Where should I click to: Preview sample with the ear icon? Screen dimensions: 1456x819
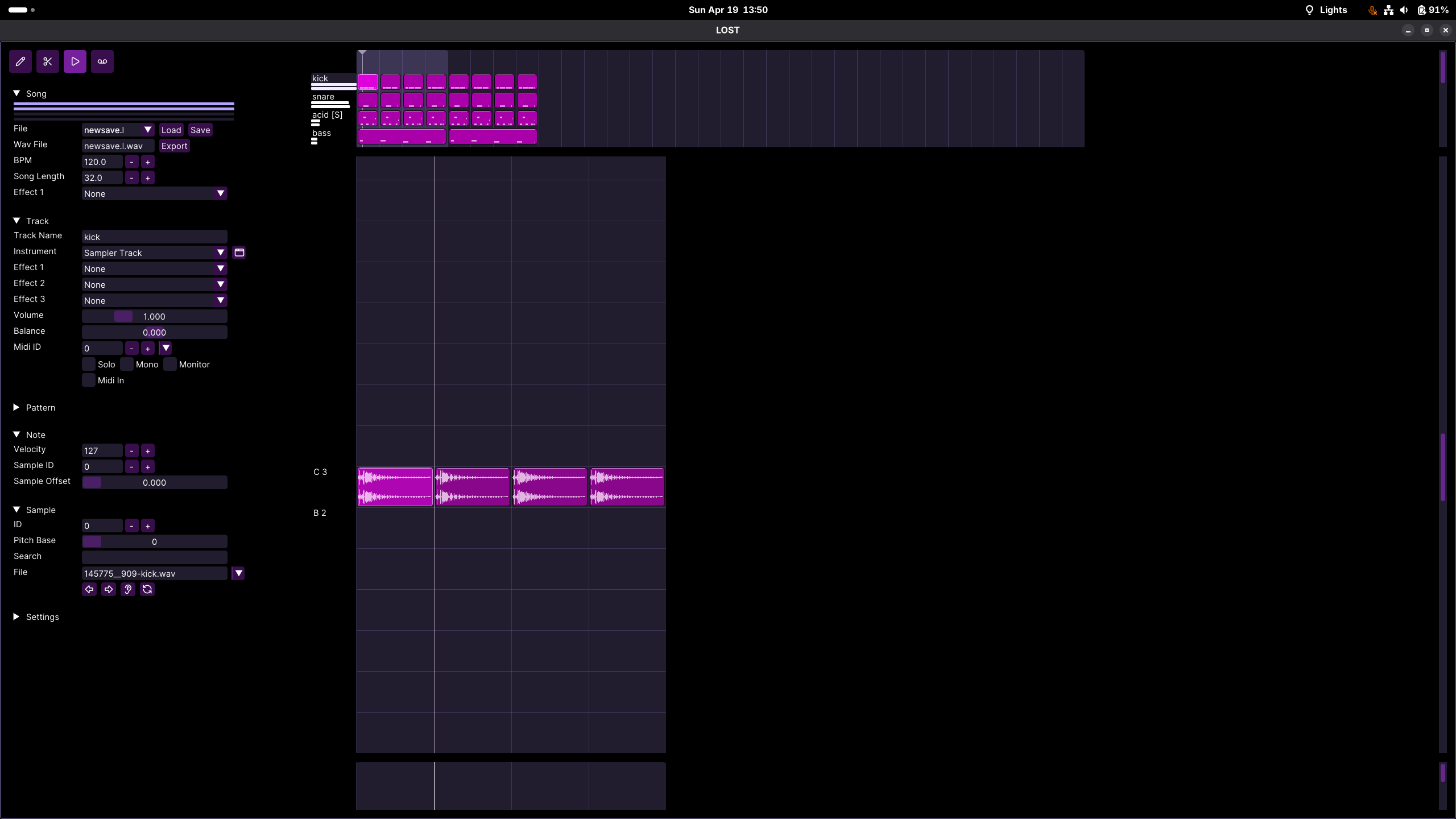(x=128, y=589)
